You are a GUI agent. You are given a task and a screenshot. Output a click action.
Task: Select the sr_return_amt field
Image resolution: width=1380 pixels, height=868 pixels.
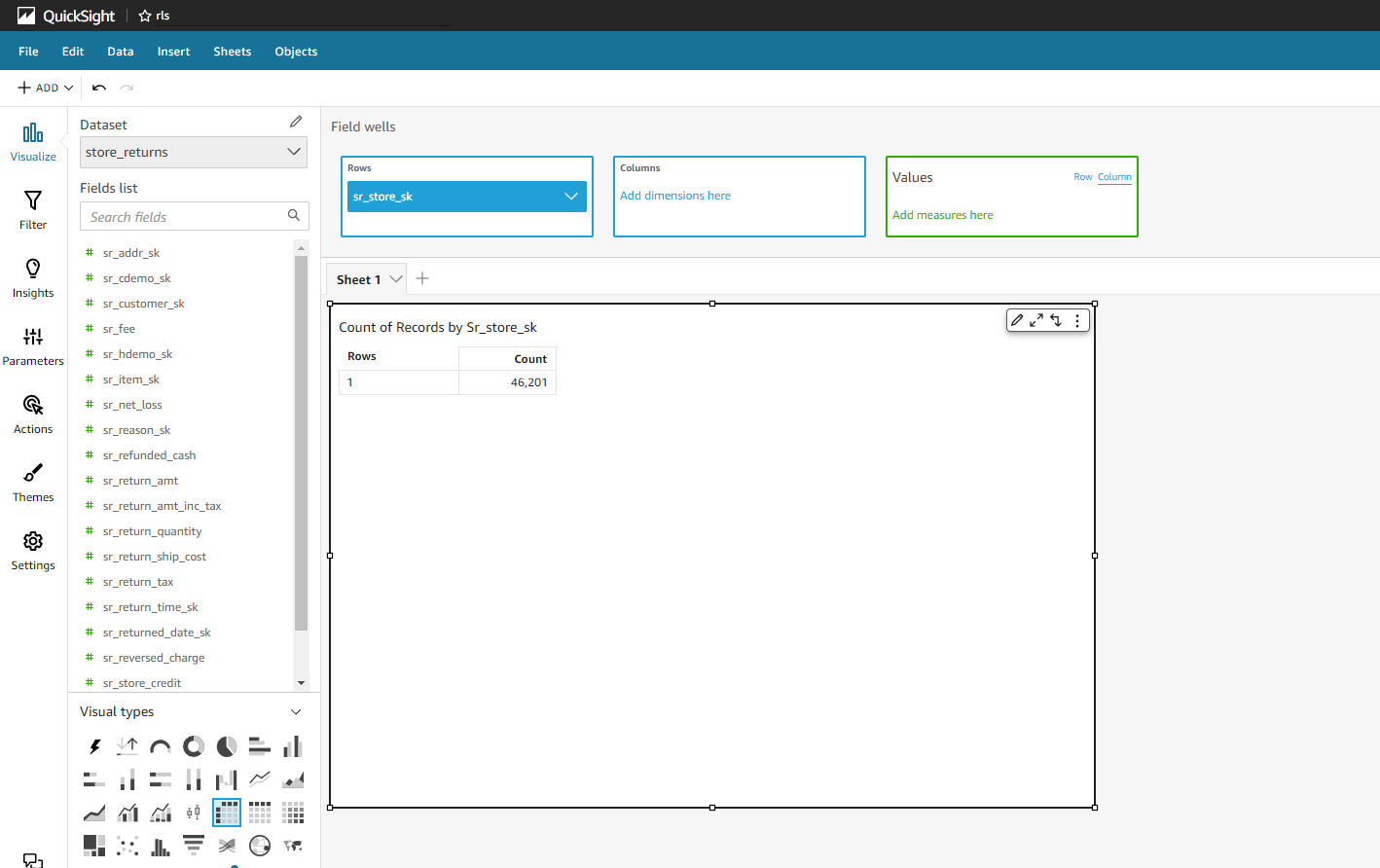140,481
